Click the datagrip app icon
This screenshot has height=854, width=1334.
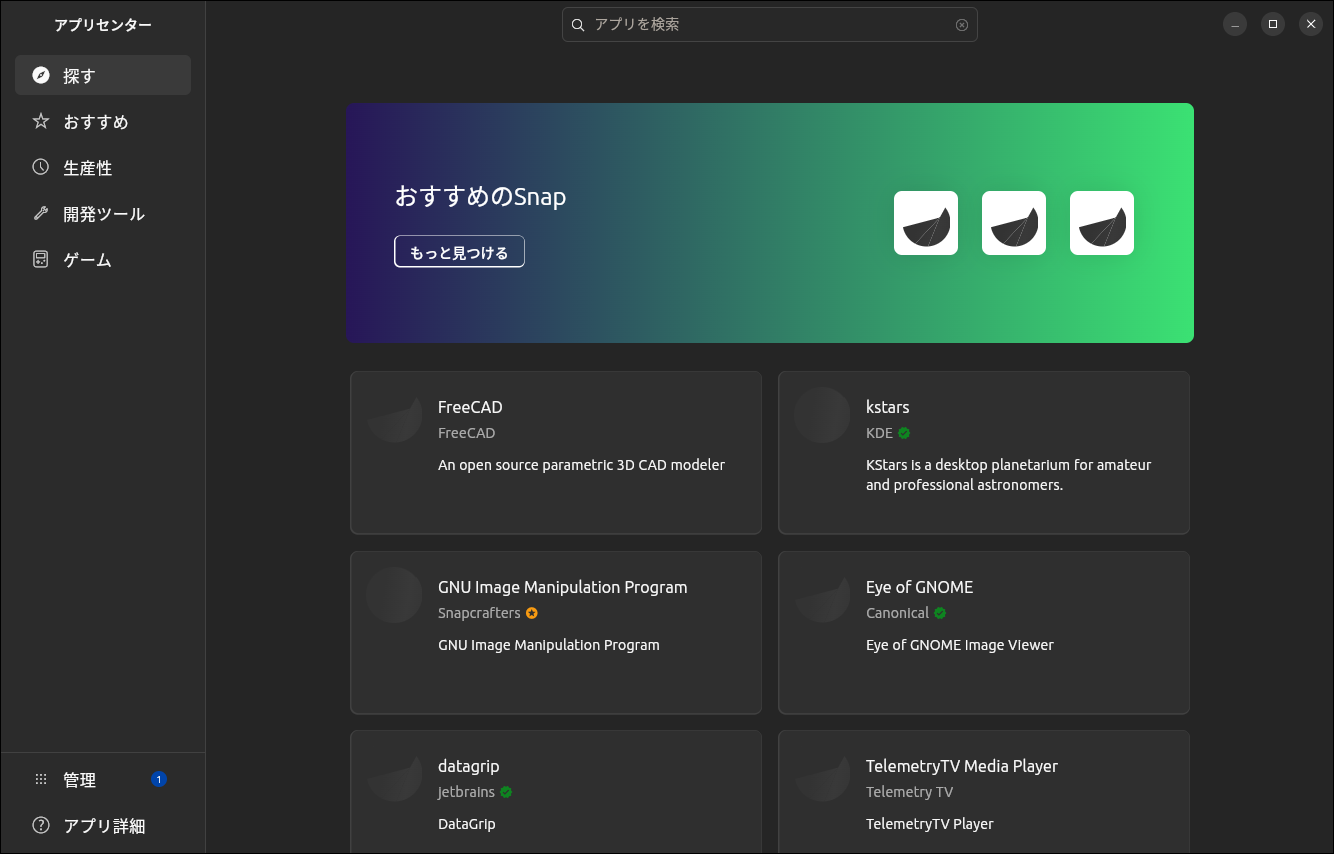click(x=394, y=774)
